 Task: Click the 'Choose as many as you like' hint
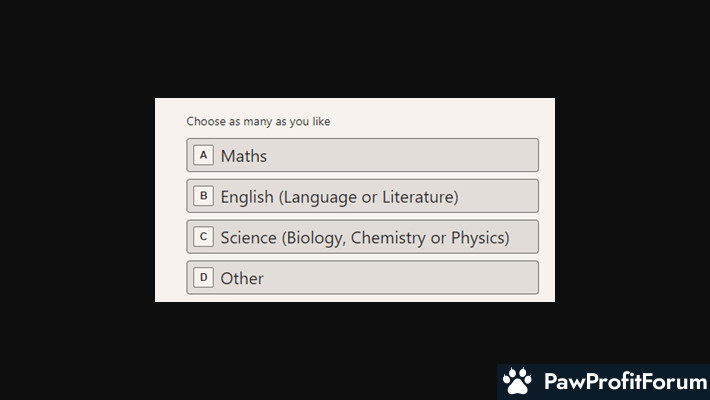point(258,121)
